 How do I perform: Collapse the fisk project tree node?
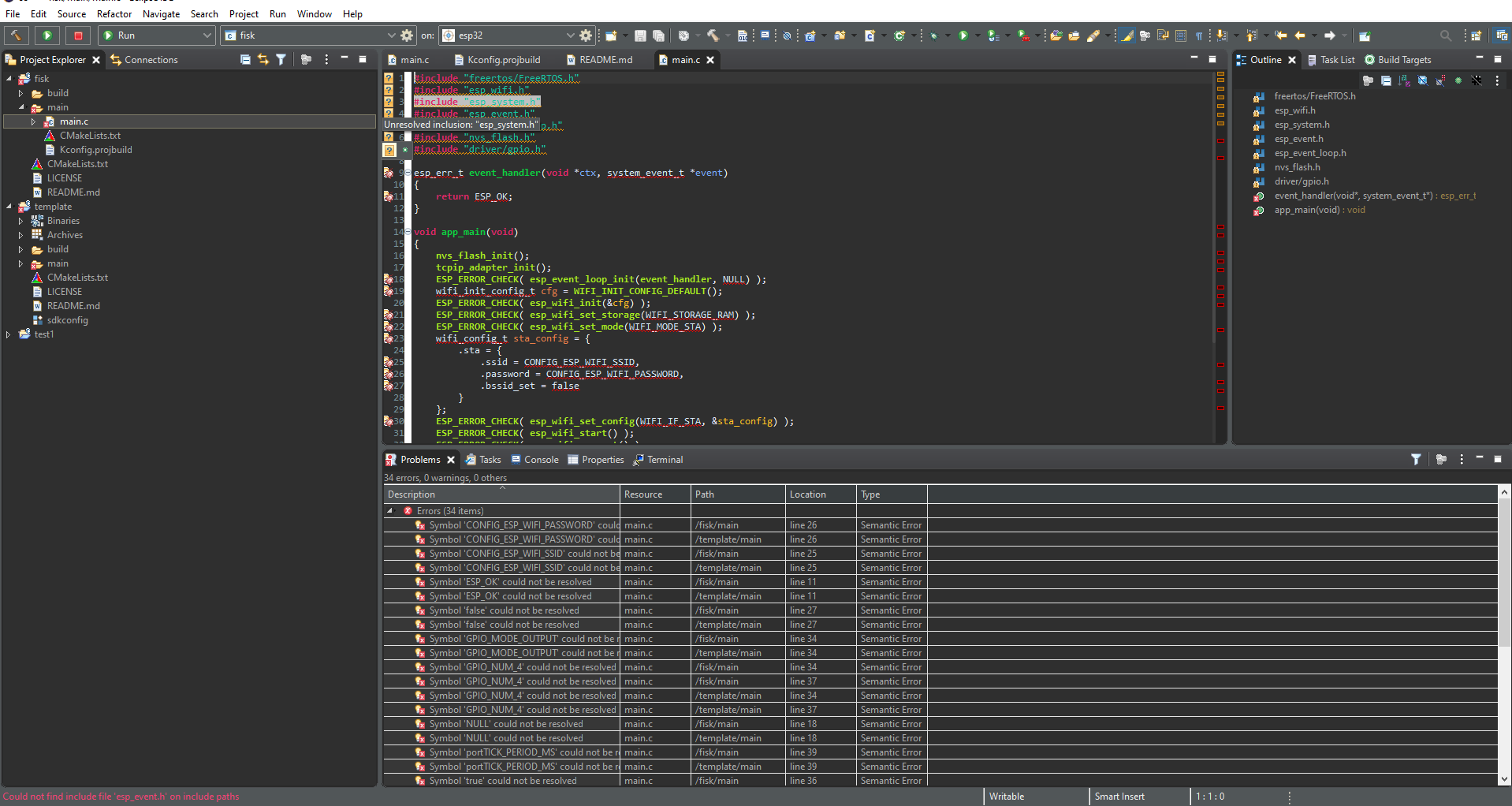[x=9, y=79]
